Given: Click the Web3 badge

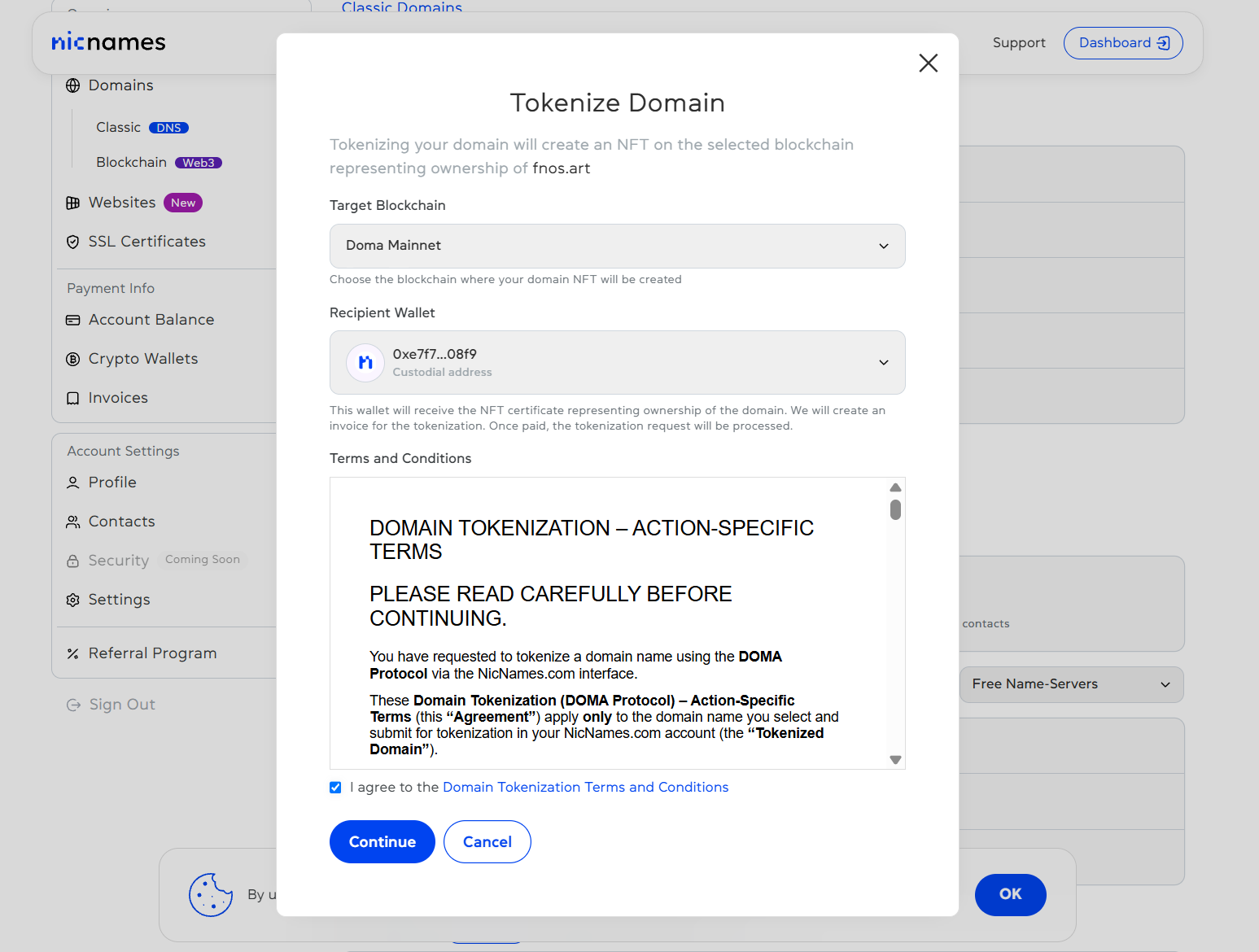Looking at the screenshot, I should click(199, 163).
